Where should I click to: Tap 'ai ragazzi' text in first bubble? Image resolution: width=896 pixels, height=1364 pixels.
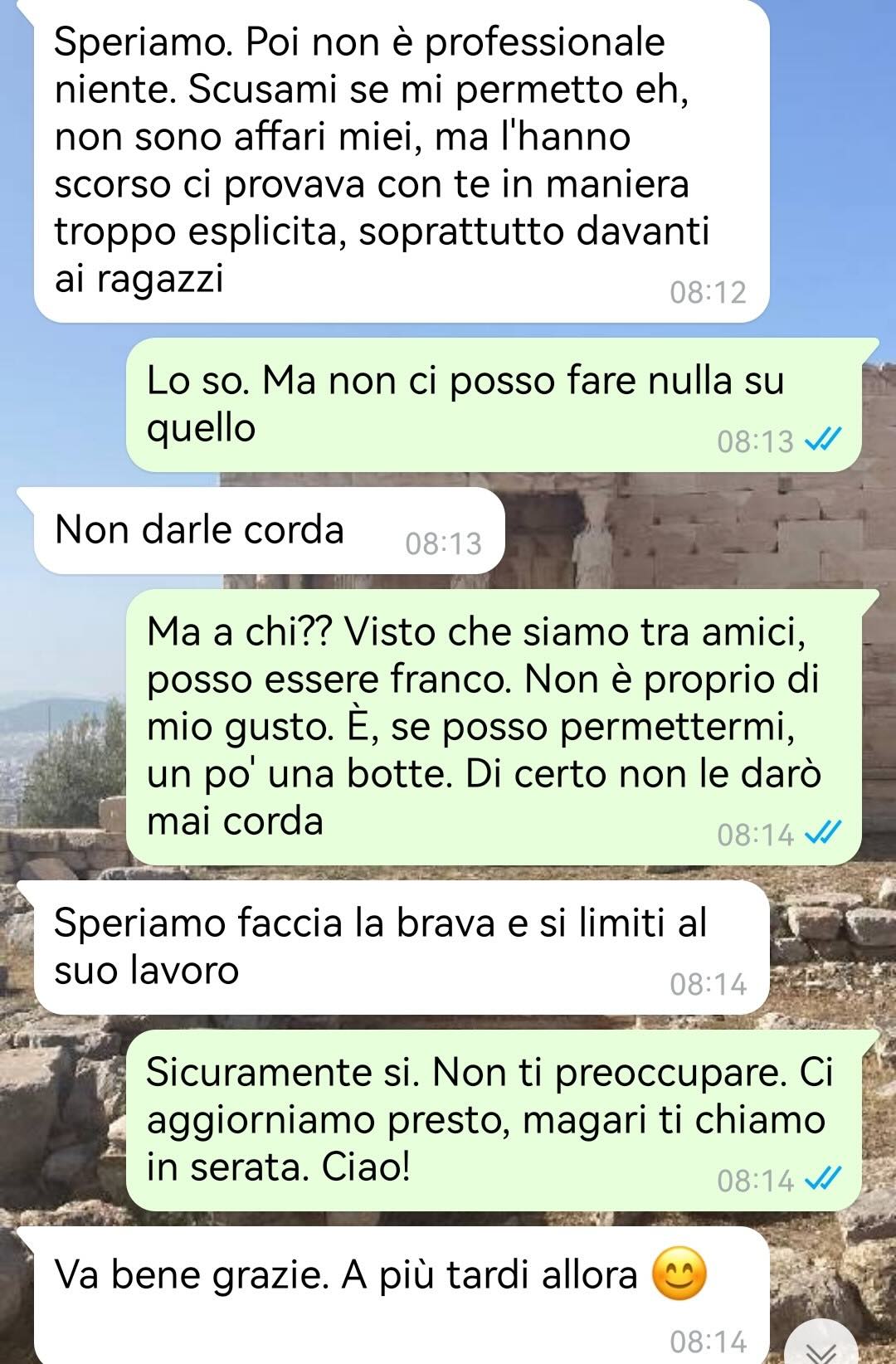point(139,279)
